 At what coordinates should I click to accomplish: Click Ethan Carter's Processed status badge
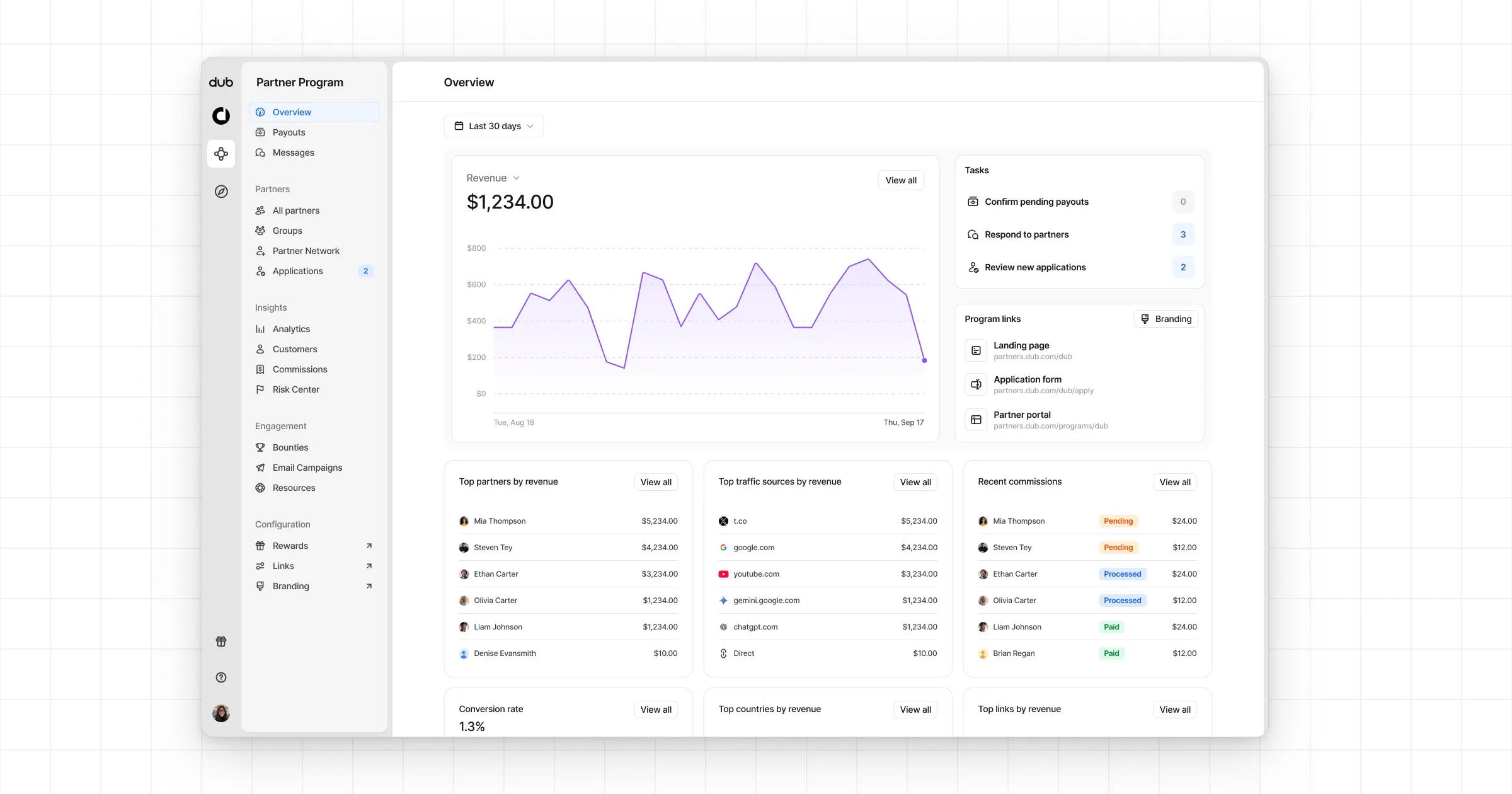tap(1122, 574)
